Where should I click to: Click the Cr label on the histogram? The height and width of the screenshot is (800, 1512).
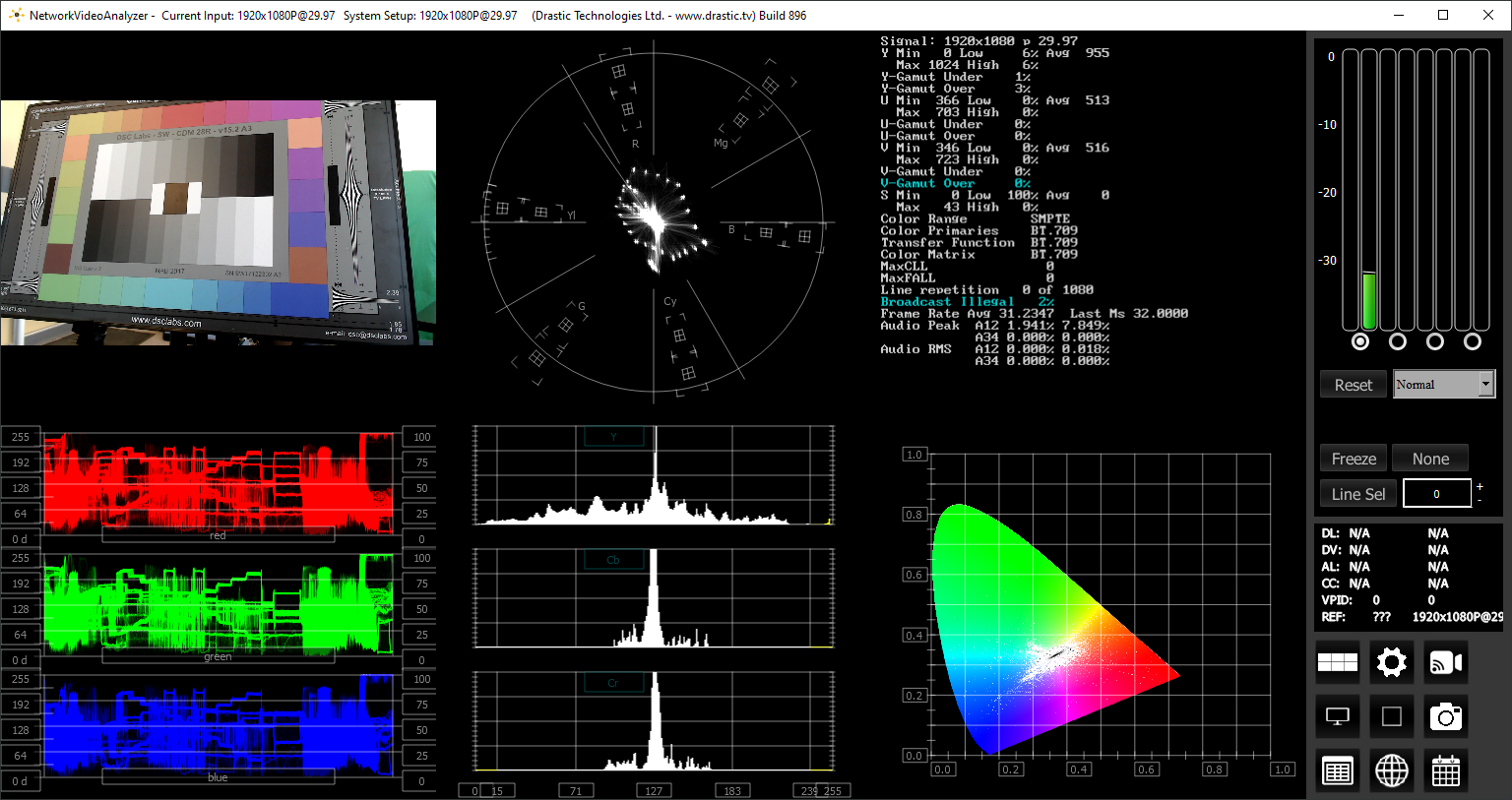(x=613, y=683)
